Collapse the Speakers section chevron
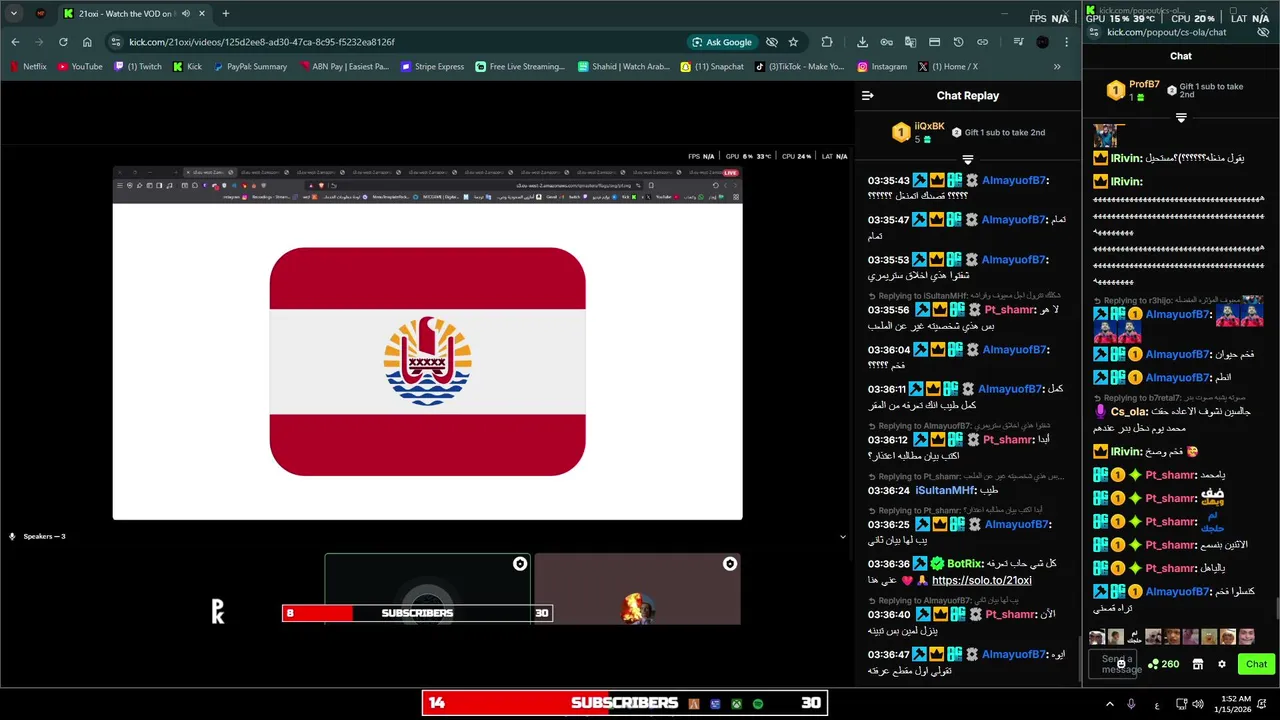The width and height of the screenshot is (1280, 720). [842, 537]
